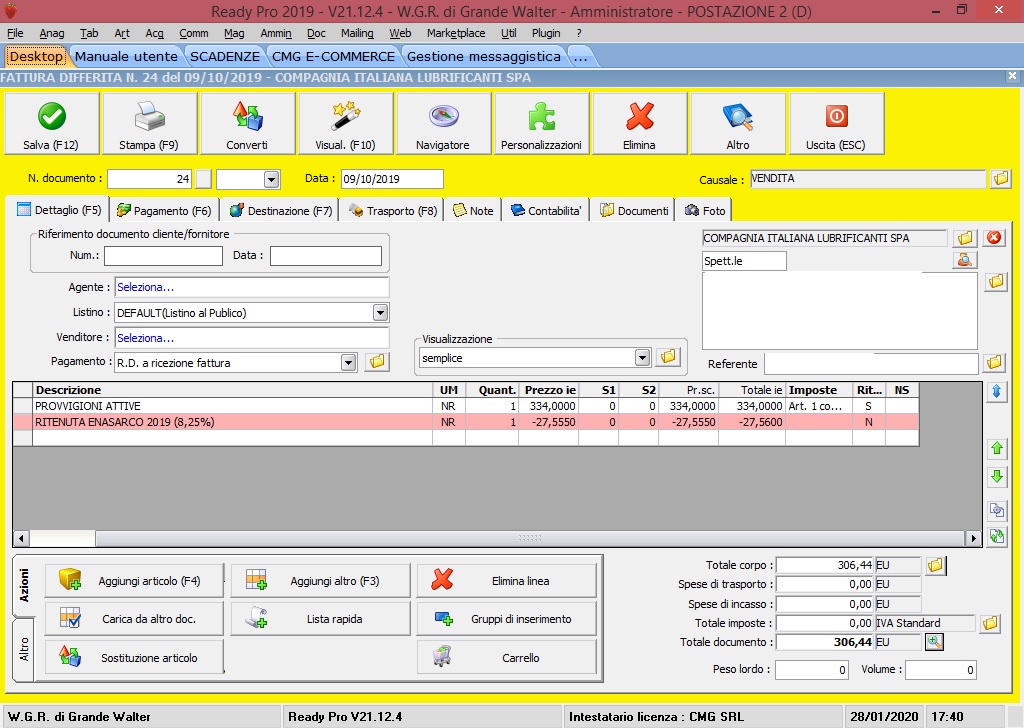
Task: Open magnifier icon beside Totale documento
Action: tap(935, 642)
